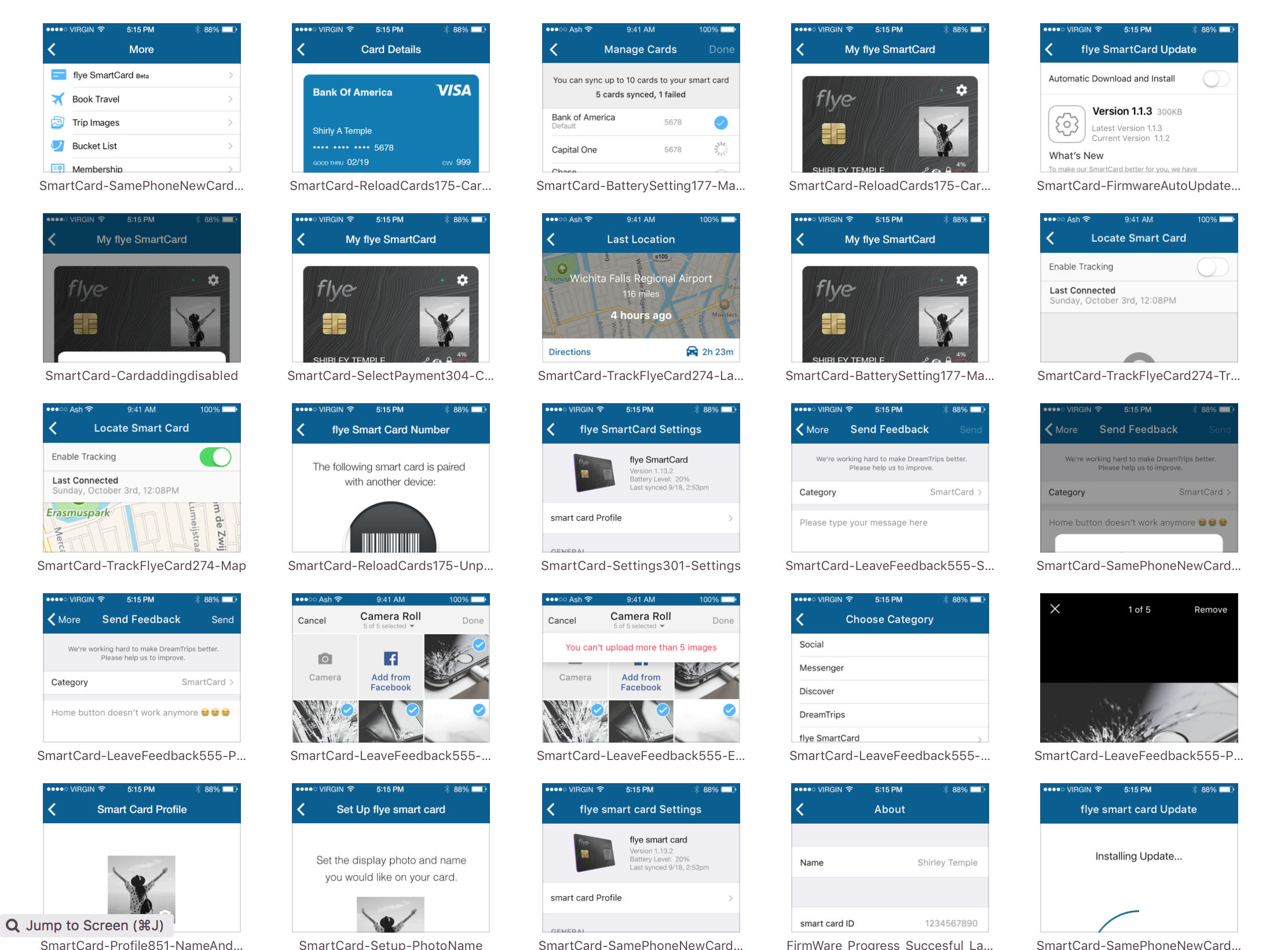Tap the back arrow on Card Details
Viewport: 1288px width, 950px height.
tap(301, 49)
